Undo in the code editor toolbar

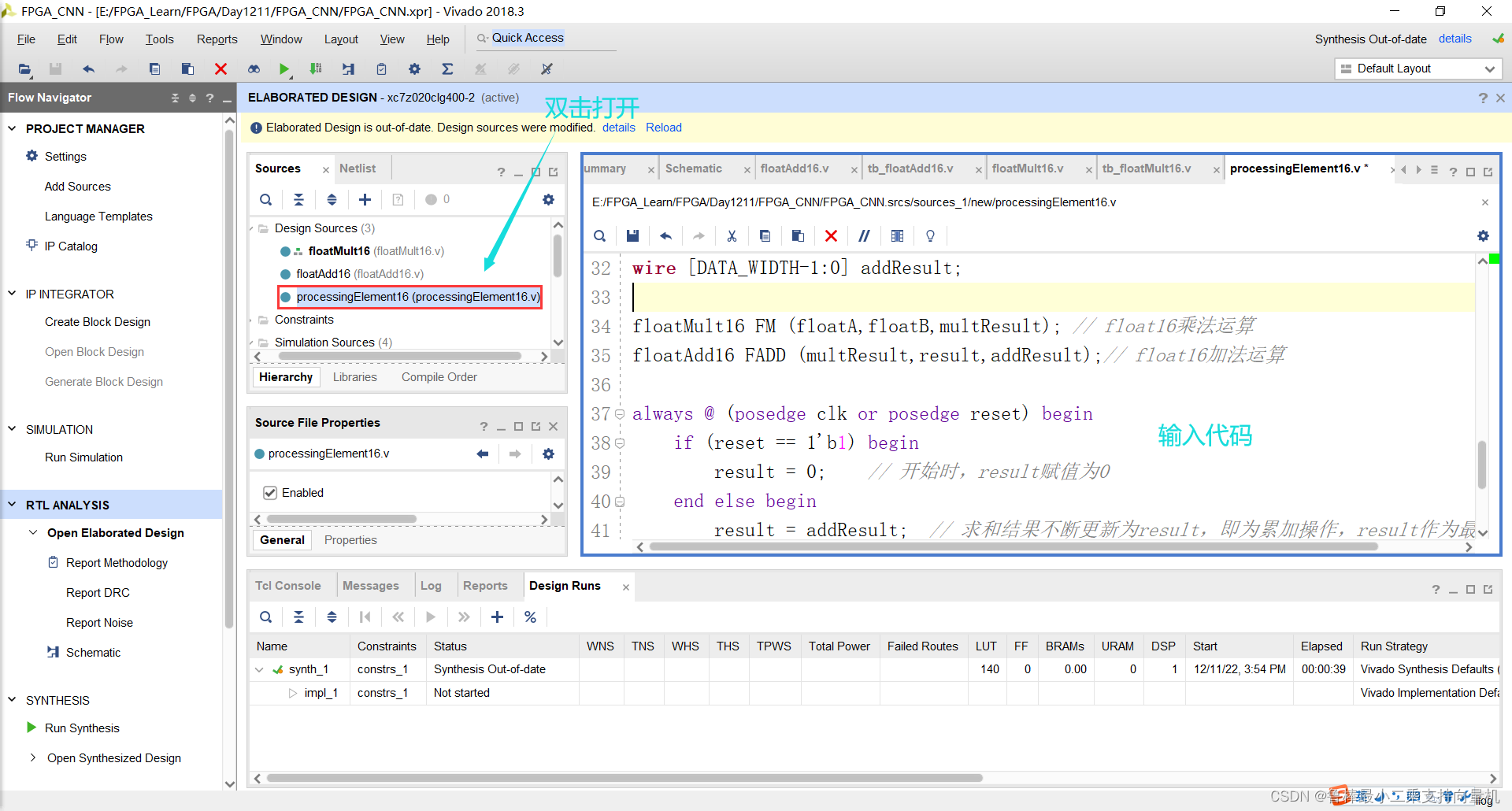[665, 236]
